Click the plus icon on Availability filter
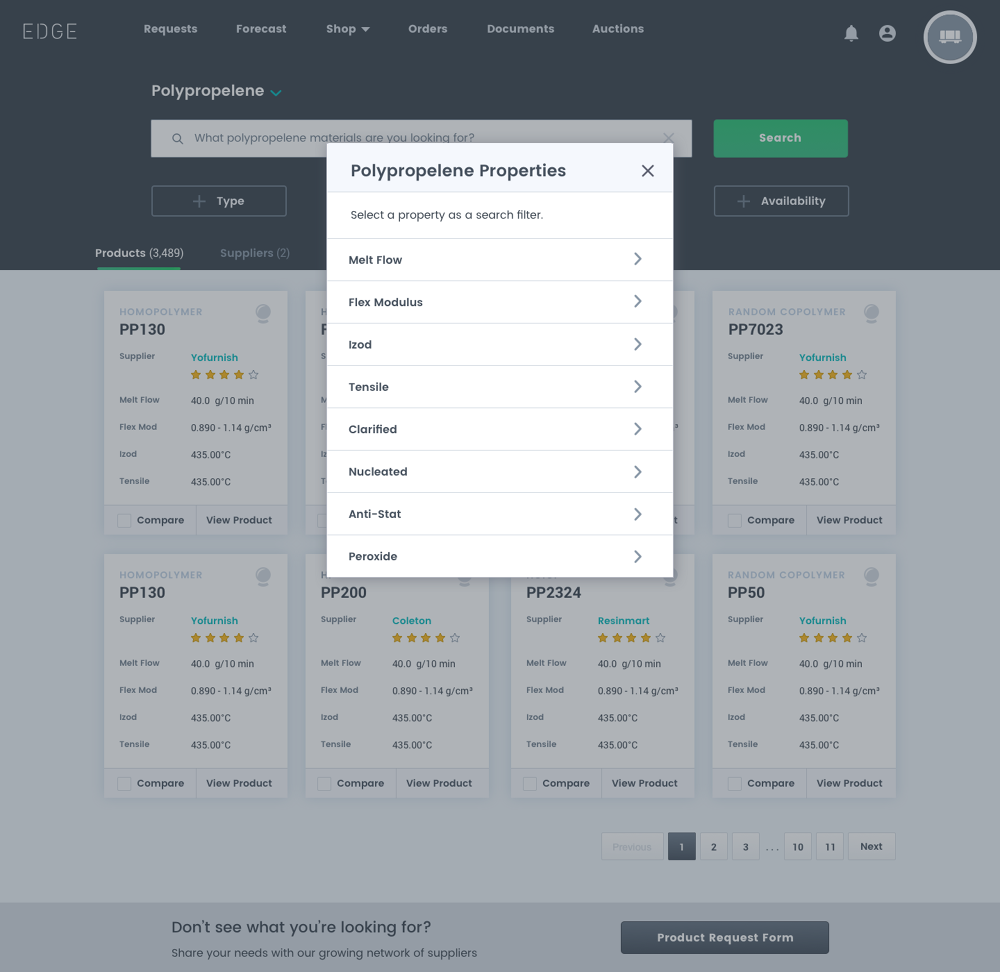 pos(743,201)
